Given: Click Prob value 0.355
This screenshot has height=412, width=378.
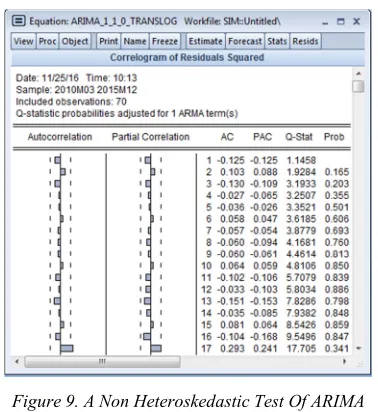Looking at the screenshot, I should (x=337, y=195).
